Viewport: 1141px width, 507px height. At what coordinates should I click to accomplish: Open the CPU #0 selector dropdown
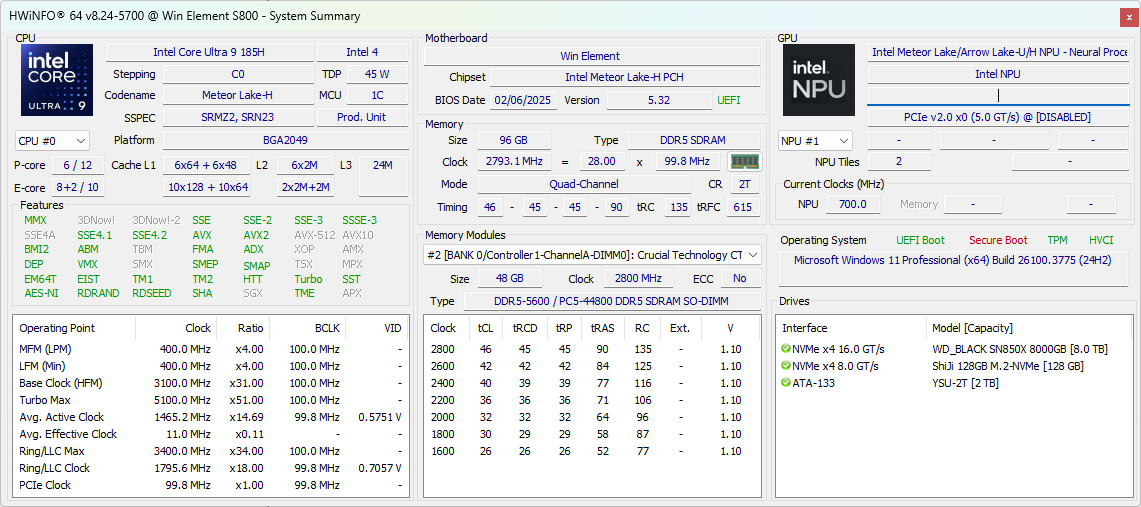point(52,141)
